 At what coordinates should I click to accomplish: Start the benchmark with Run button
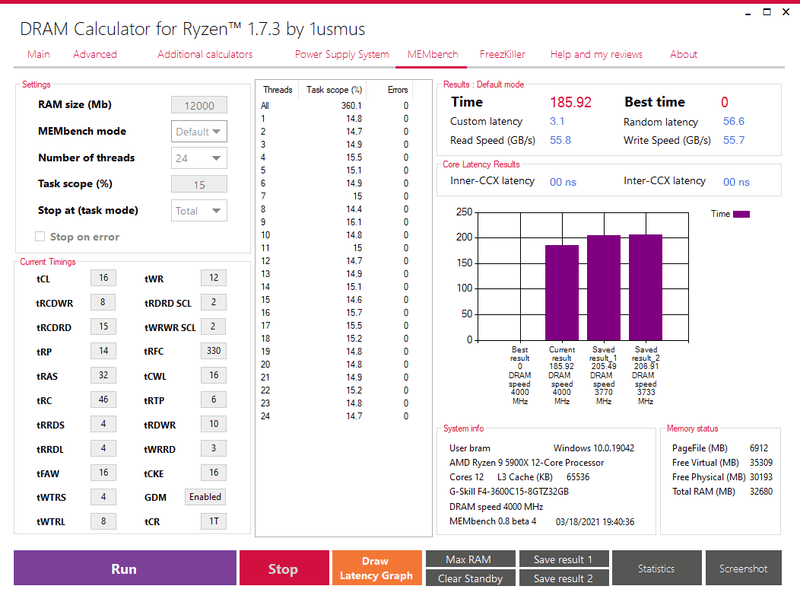pos(124,568)
